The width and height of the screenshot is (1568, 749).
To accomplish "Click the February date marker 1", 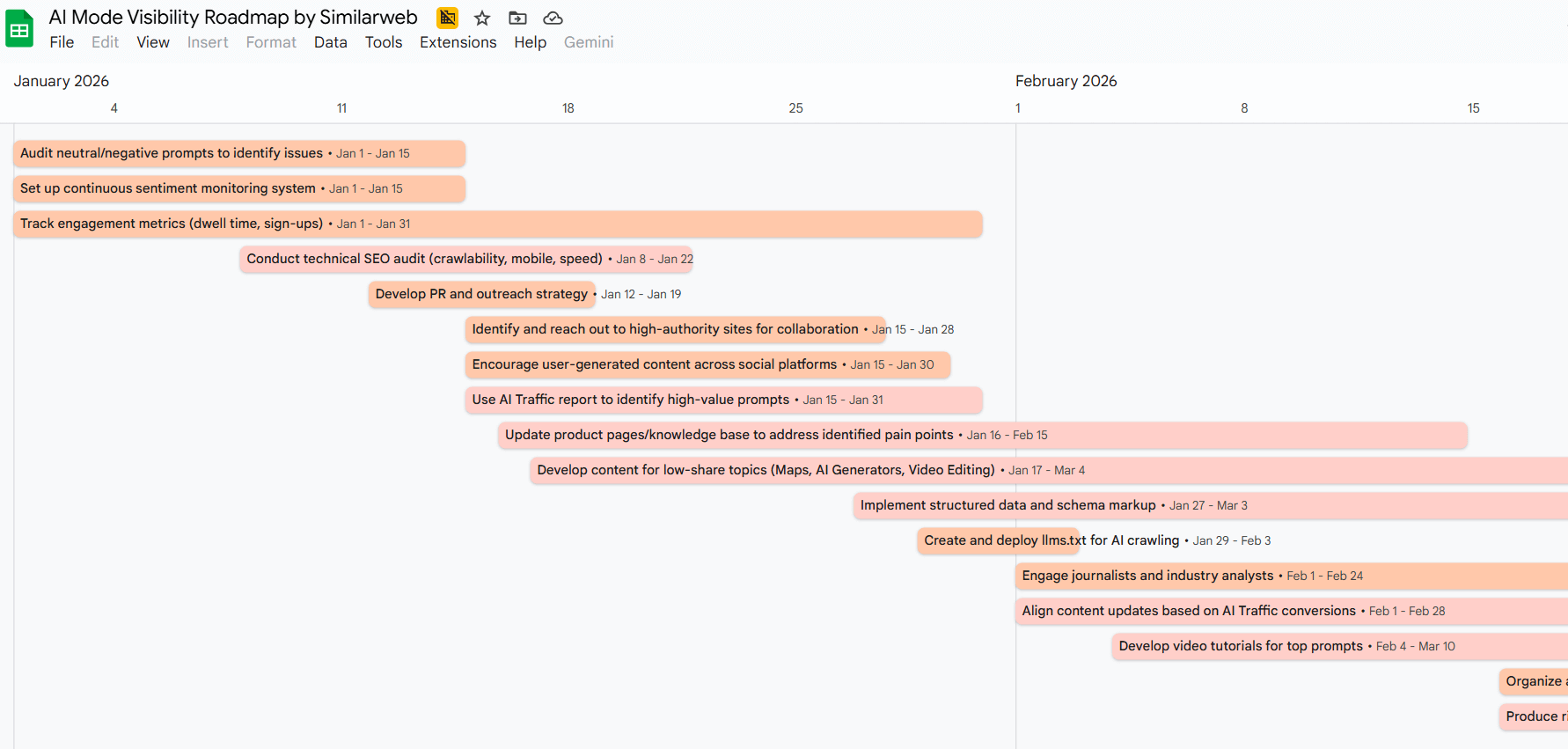I will [1018, 108].
